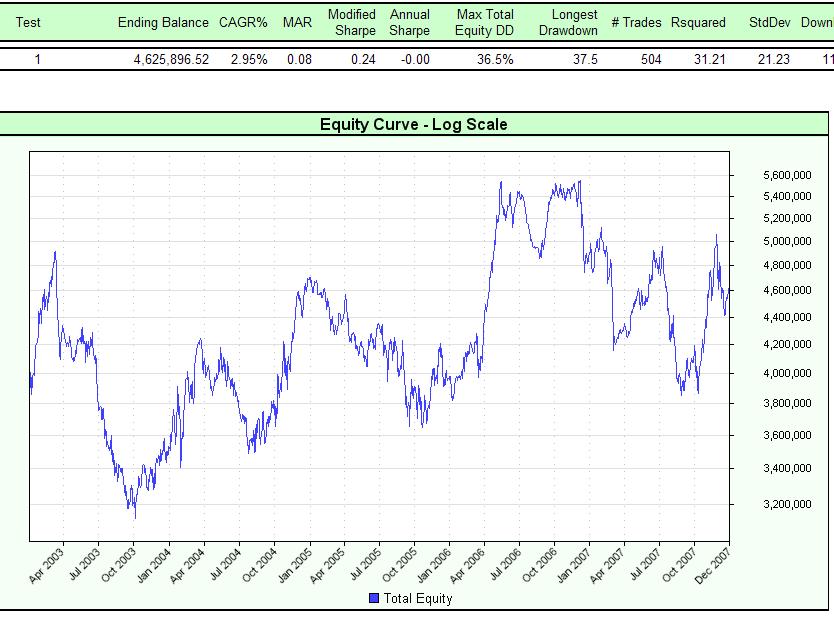Select the Modified Sharpe column header

coord(352,22)
